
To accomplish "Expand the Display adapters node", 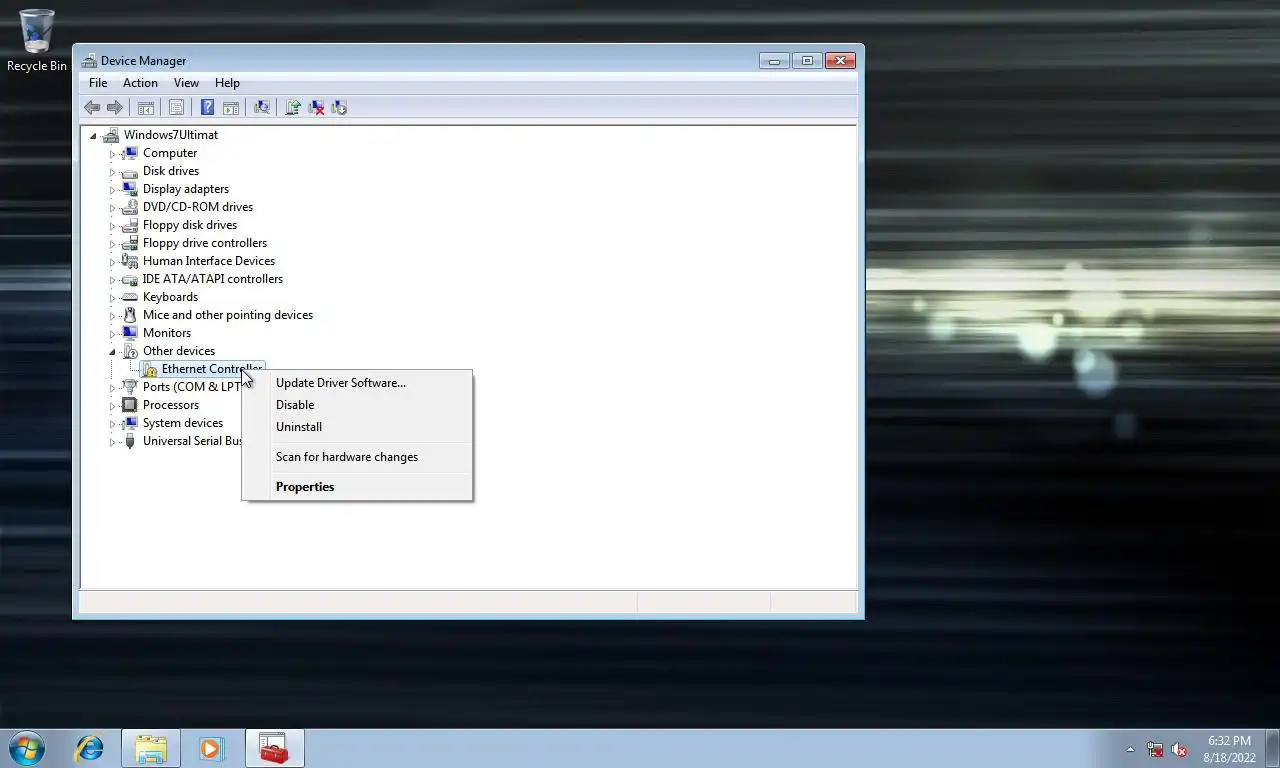I will pyautogui.click(x=112, y=190).
